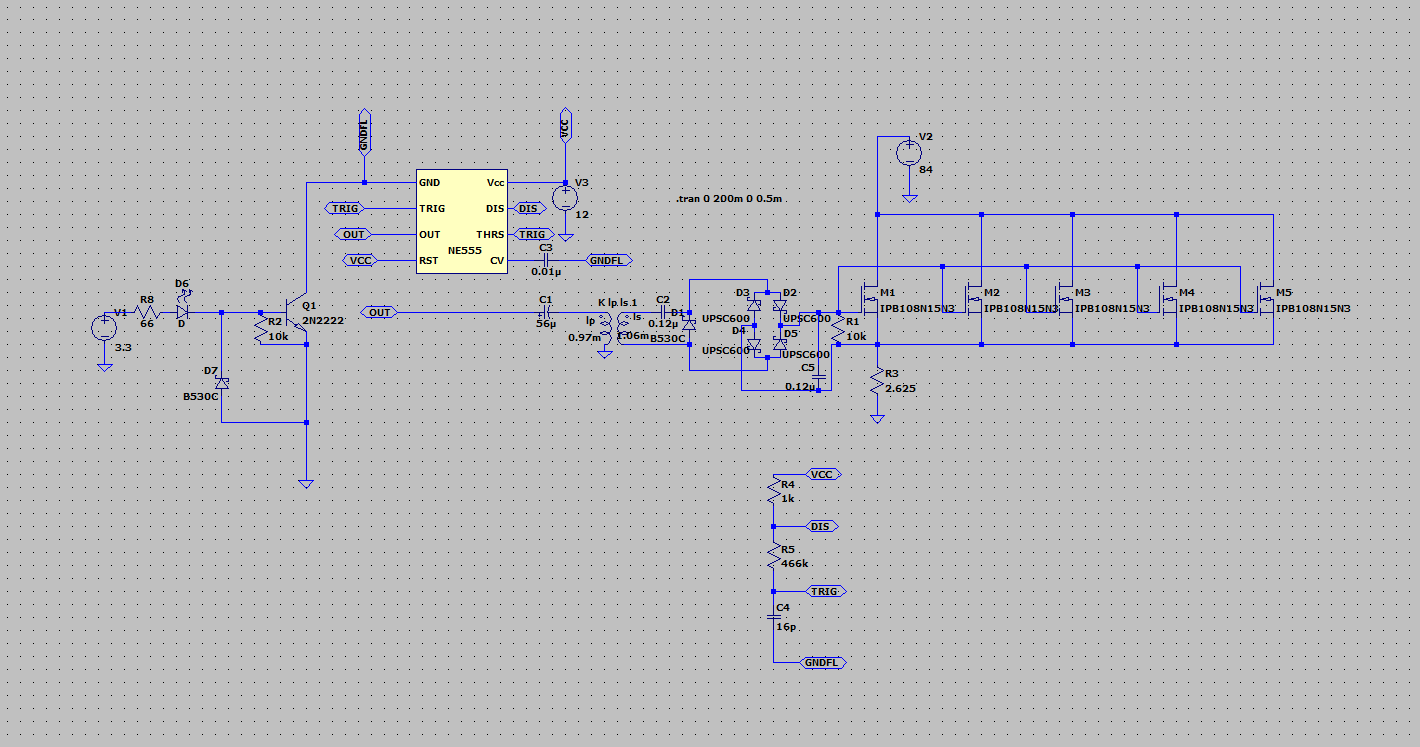Click the 84 value of V2
The image size is (1420, 747).
pos(925,170)
